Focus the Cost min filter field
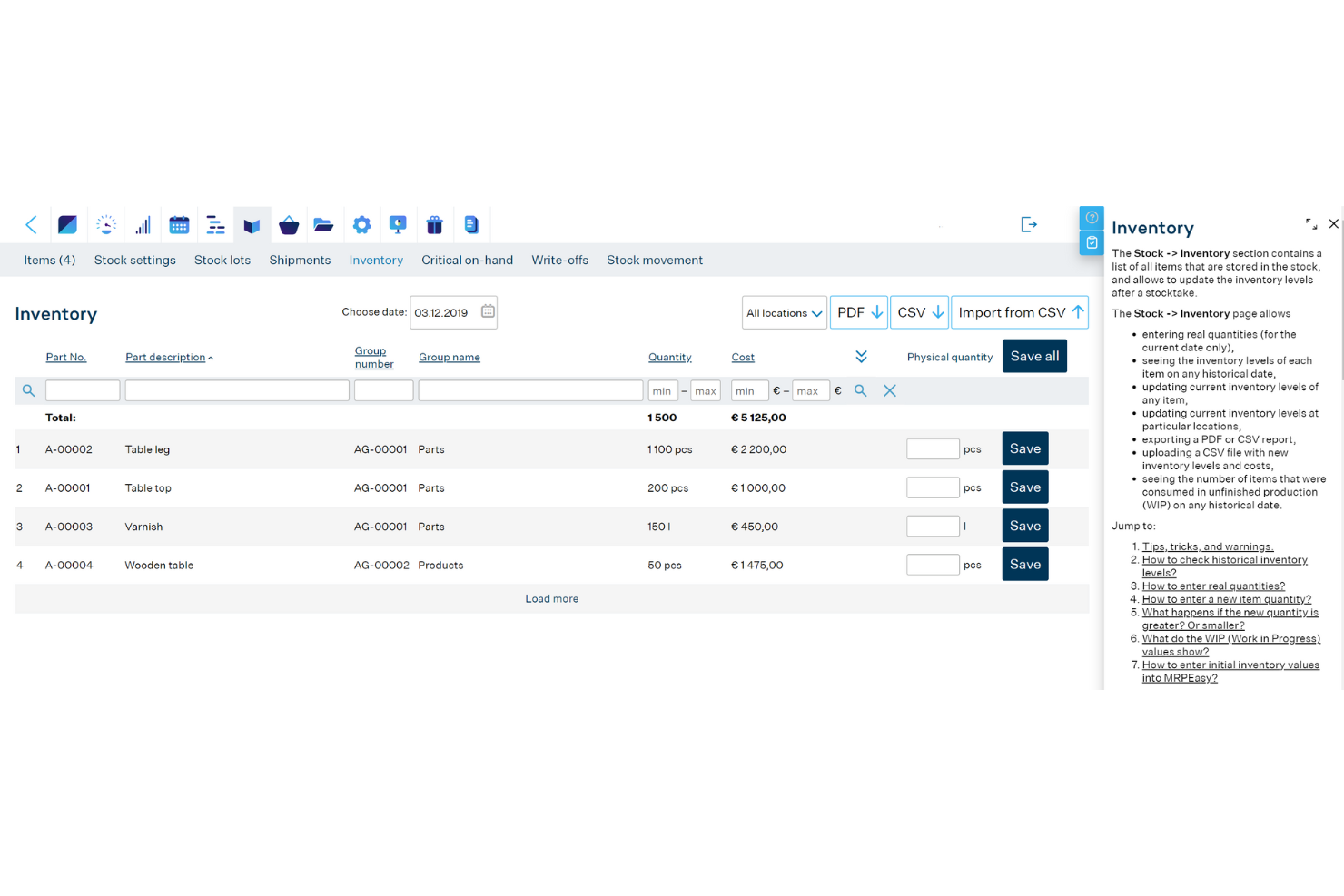1344x896 pixels. tap(750, 391)
